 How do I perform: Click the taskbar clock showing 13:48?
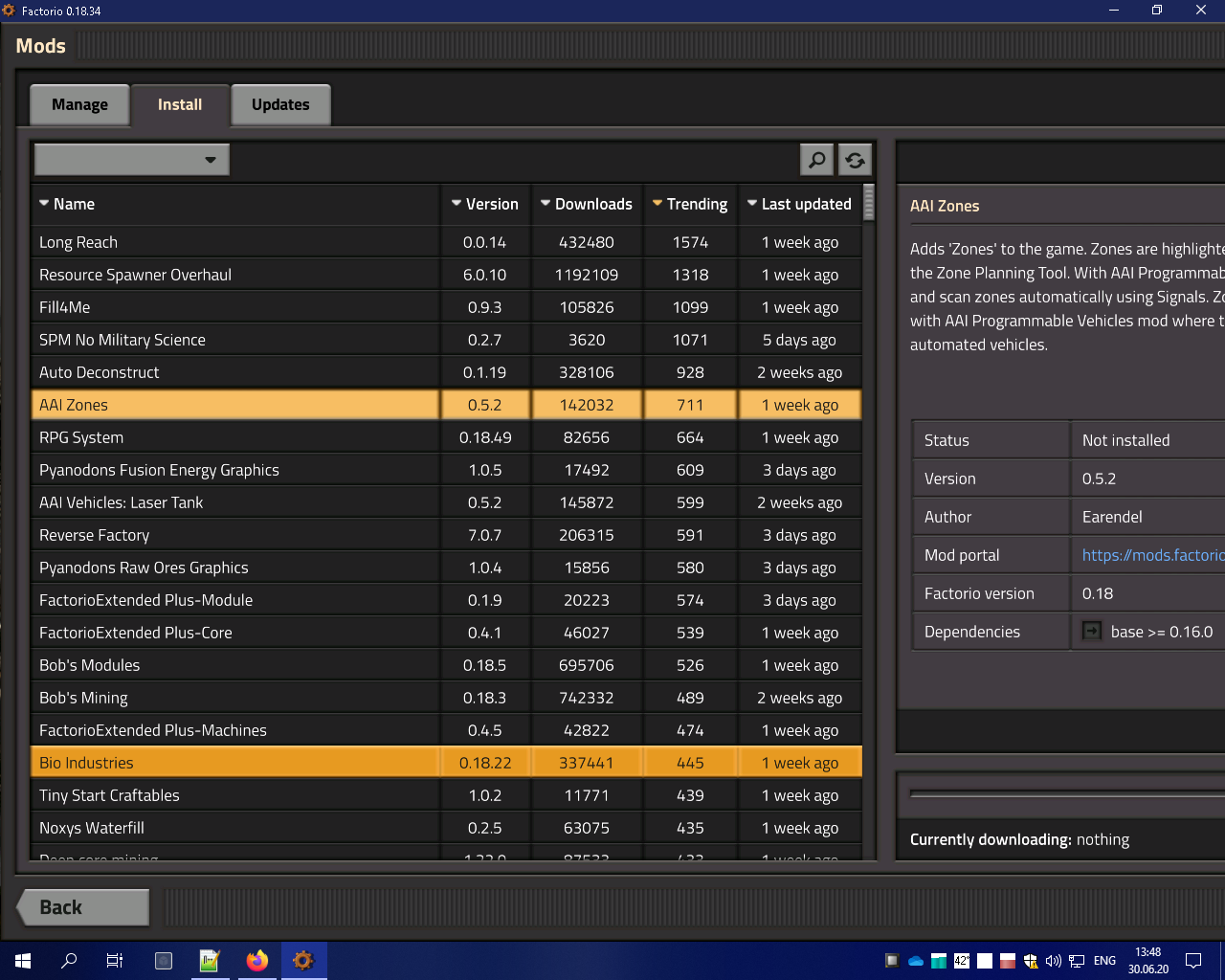[1148, 961]
